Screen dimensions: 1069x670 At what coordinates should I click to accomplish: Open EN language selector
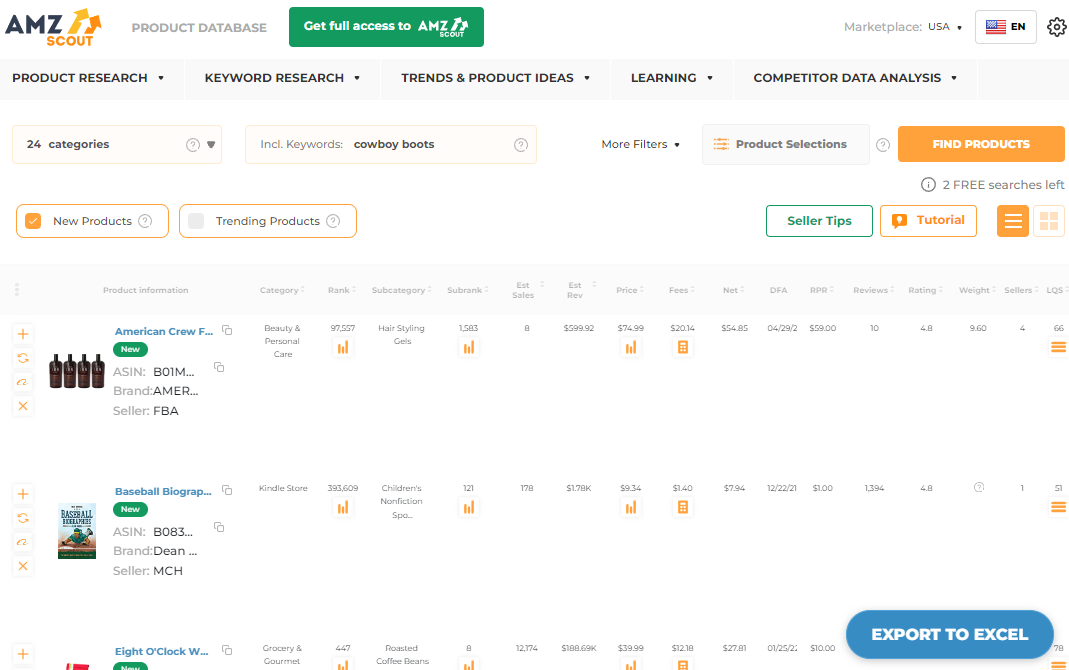click(x=1006, y=27)
